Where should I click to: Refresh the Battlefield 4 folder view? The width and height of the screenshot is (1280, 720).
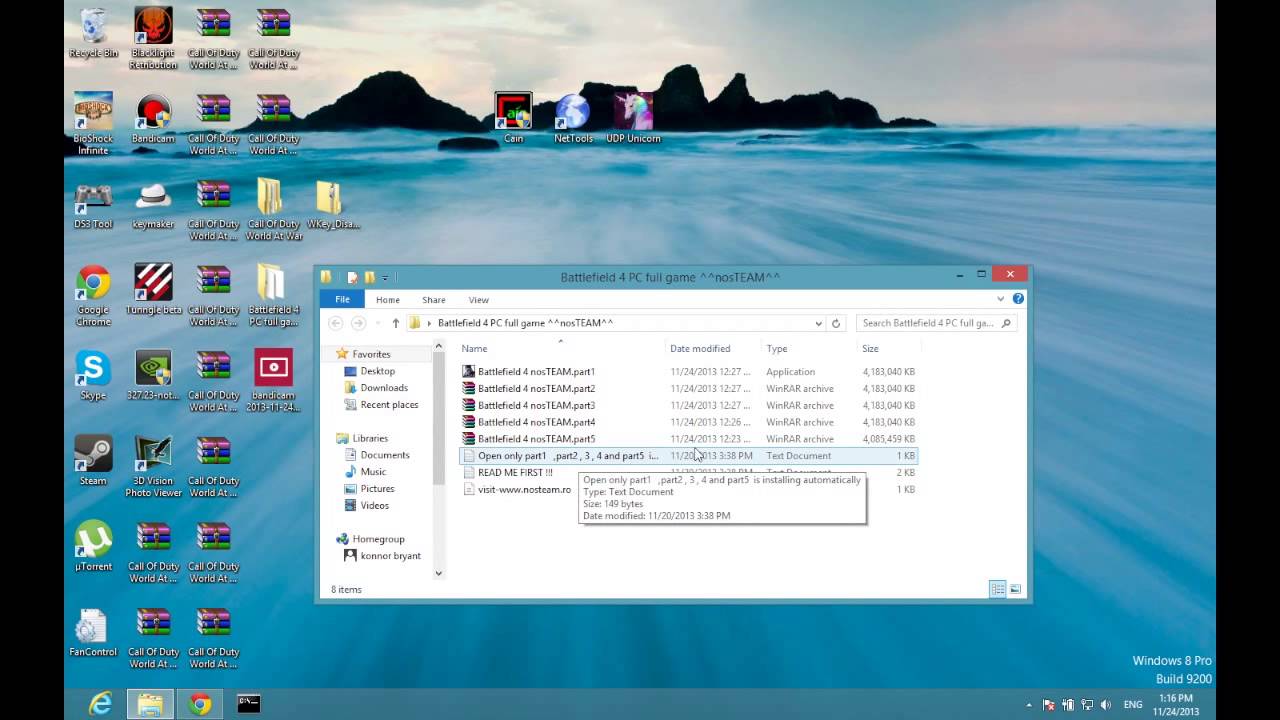(836, 323)
